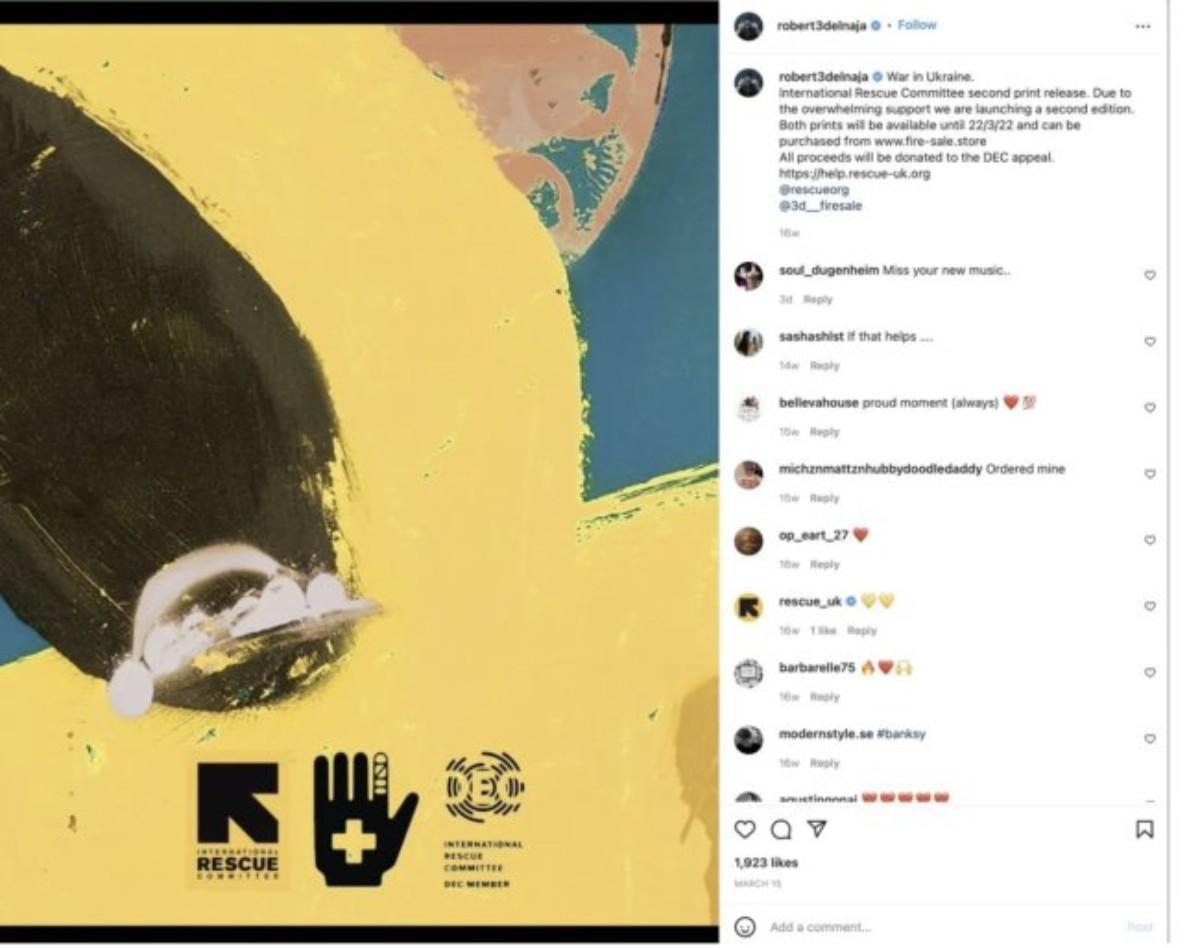Reply to michznmattznhubbydoodledaddy's comment

point(824,498)
